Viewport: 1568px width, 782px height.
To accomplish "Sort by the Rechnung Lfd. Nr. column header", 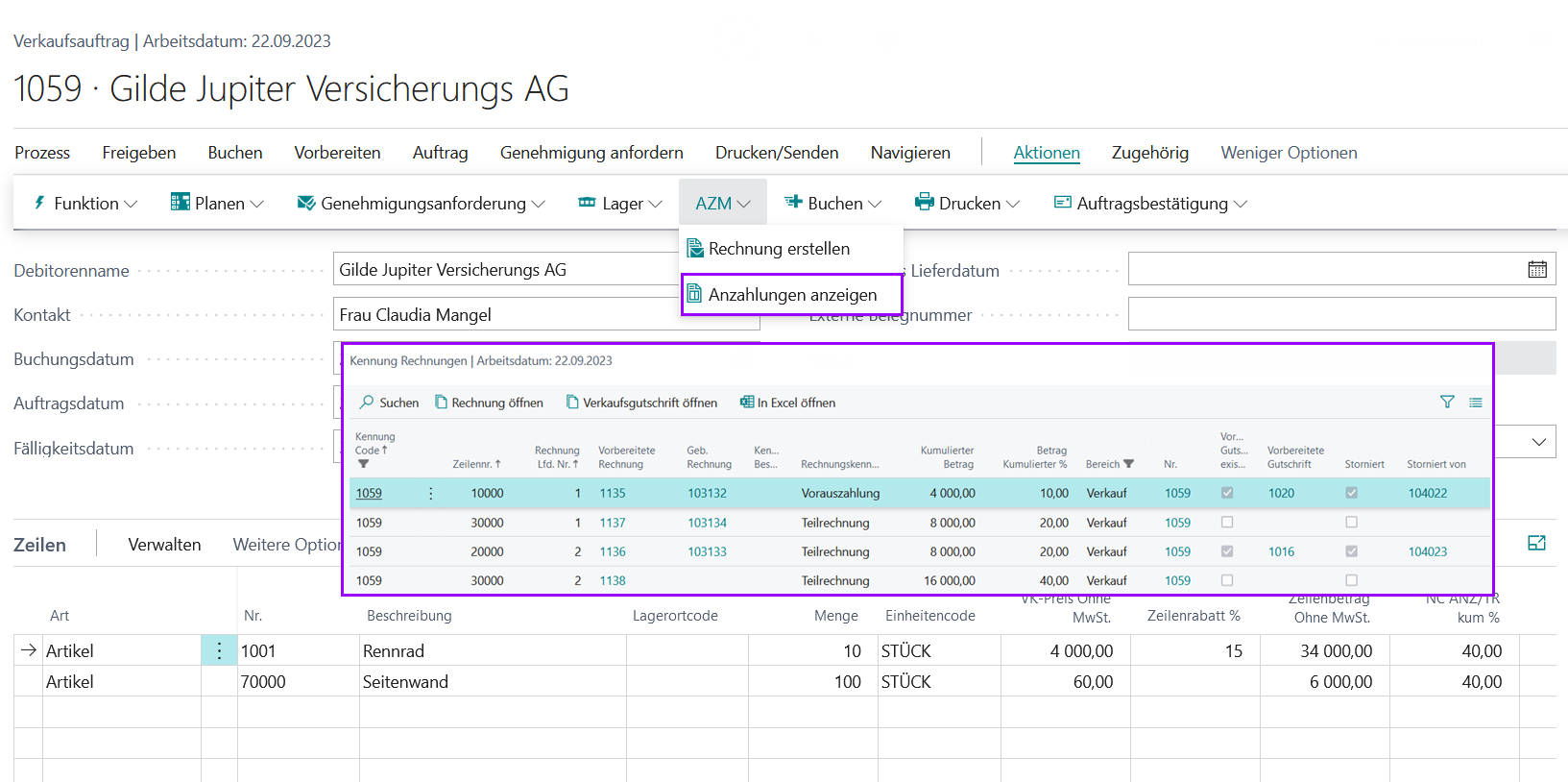I will click(558, 457).
